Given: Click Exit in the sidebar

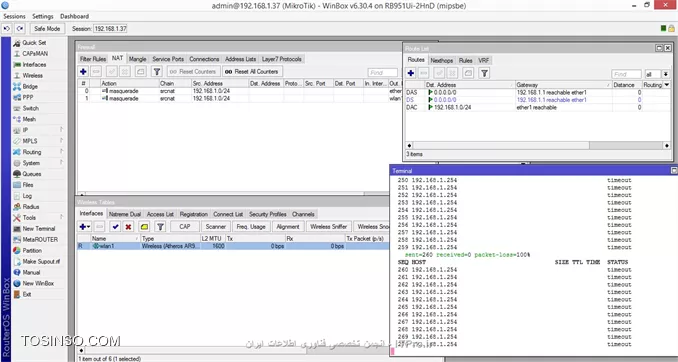Looking at the screenshot, I should point(27,295).
